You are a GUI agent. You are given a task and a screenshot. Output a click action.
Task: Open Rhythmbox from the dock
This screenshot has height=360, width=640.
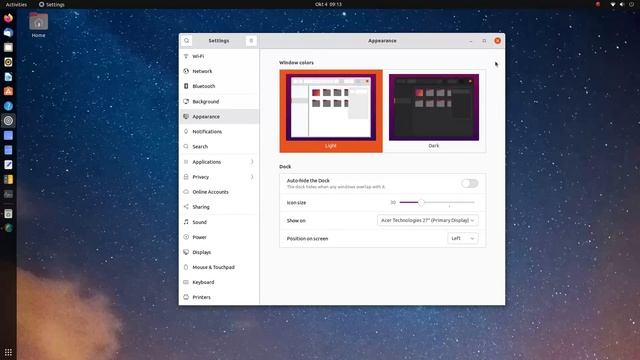point(8,62)
